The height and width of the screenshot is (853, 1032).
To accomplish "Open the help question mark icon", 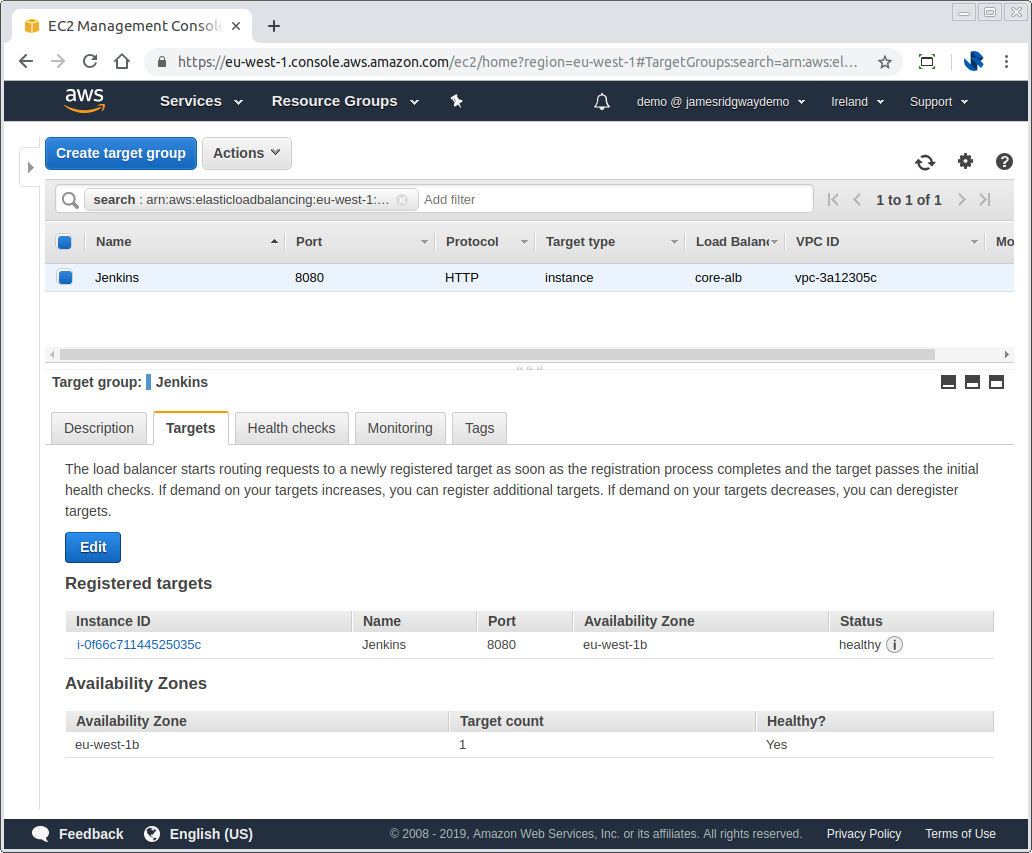I will point(1004,161).
